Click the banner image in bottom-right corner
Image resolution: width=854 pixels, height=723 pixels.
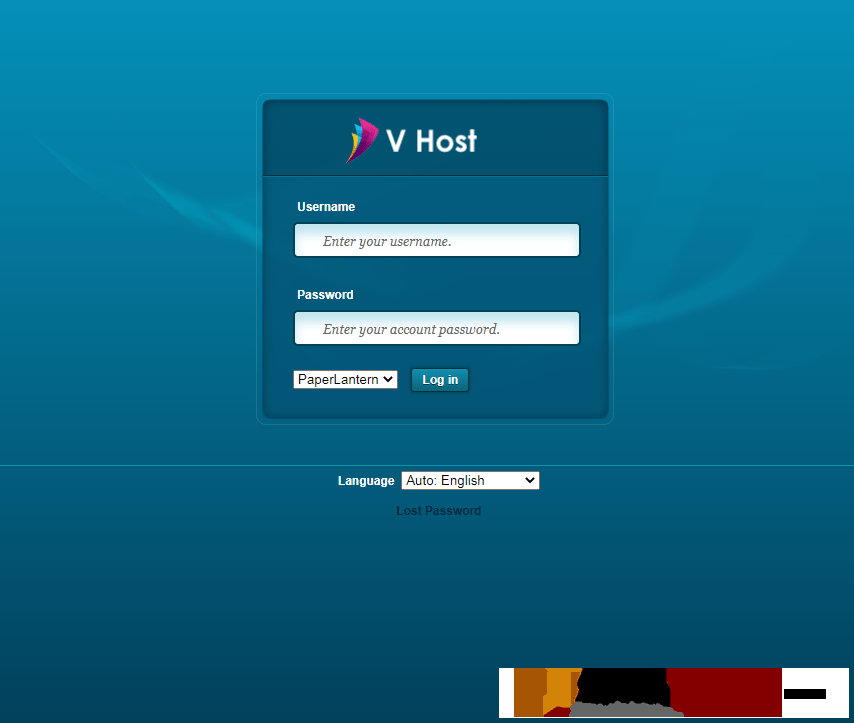[x=673, y=693]
